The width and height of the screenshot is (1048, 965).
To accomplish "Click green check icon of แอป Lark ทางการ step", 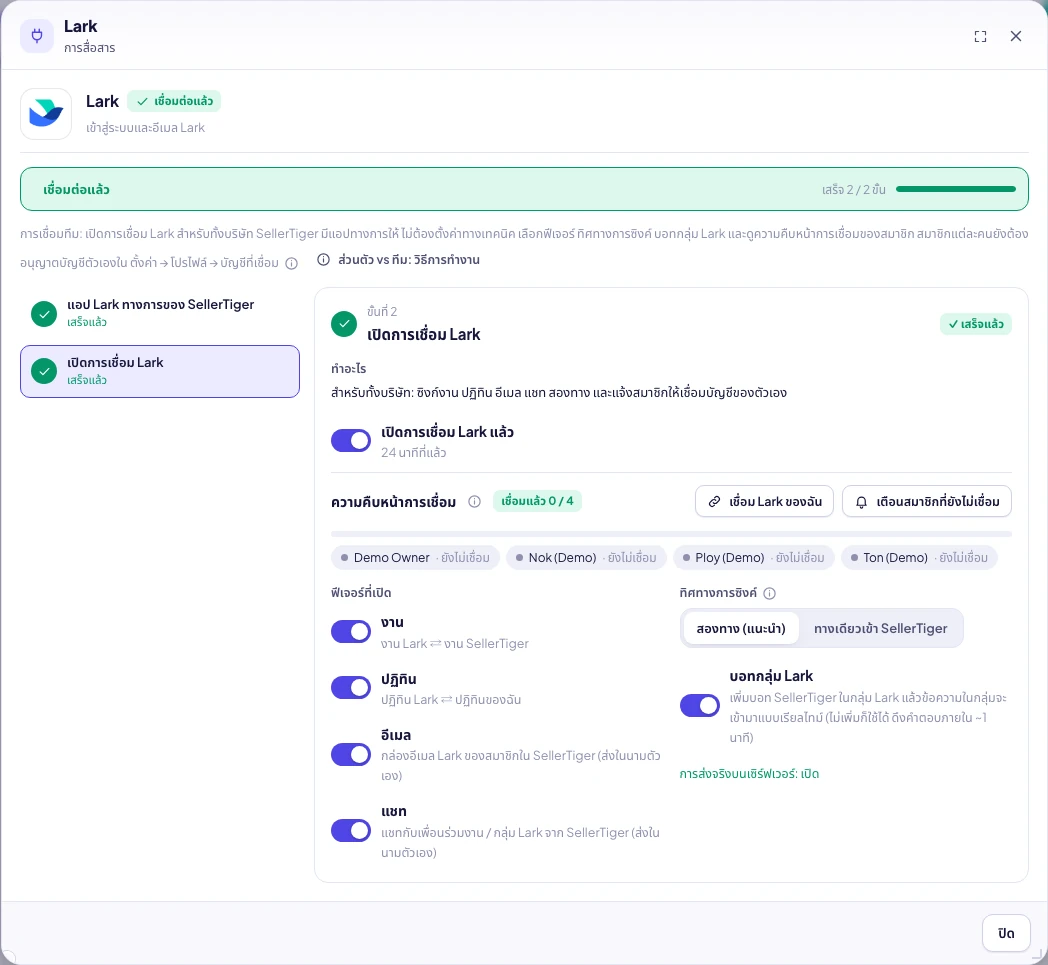I will [x=44, y=313].
